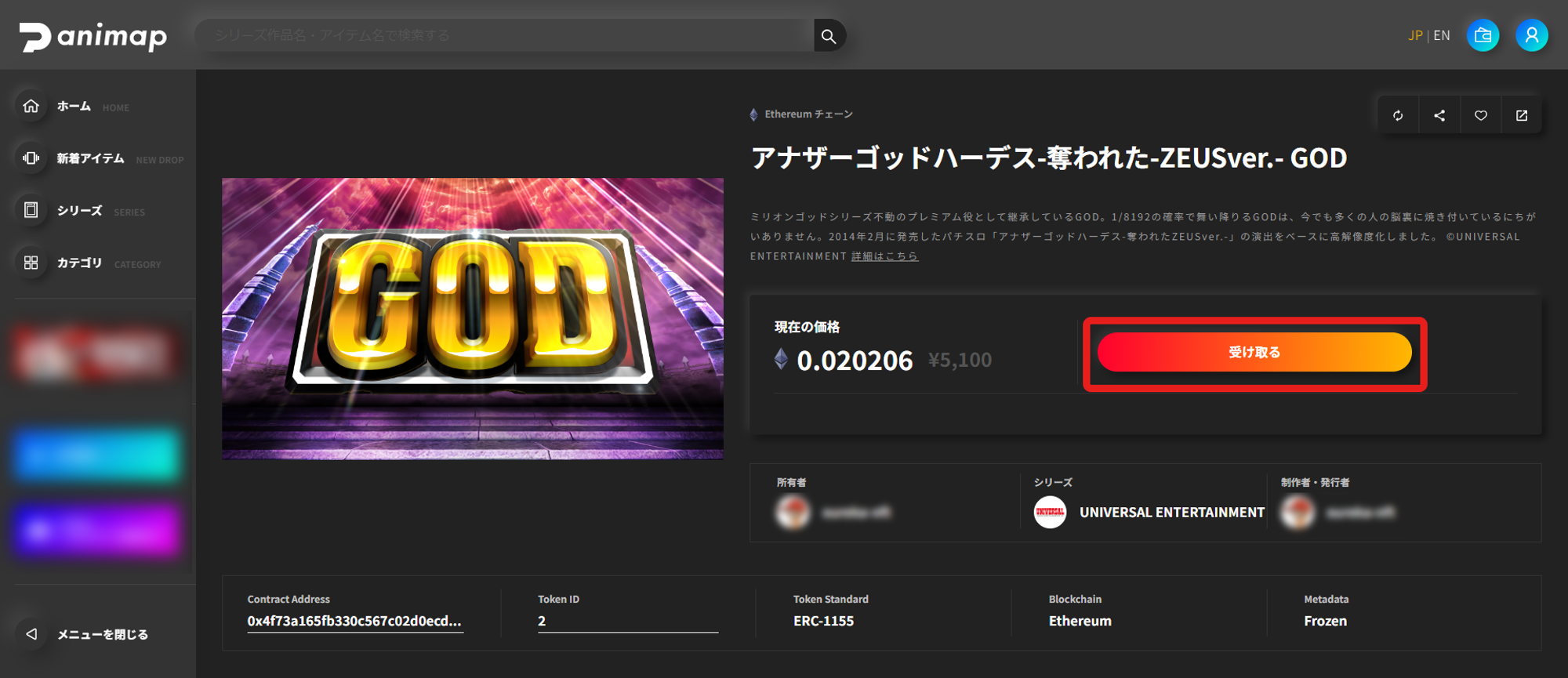This screenshot has height=678, width=1568.
Task: Click the Ethereum diamond icon beside price
Action: point(781,359)
